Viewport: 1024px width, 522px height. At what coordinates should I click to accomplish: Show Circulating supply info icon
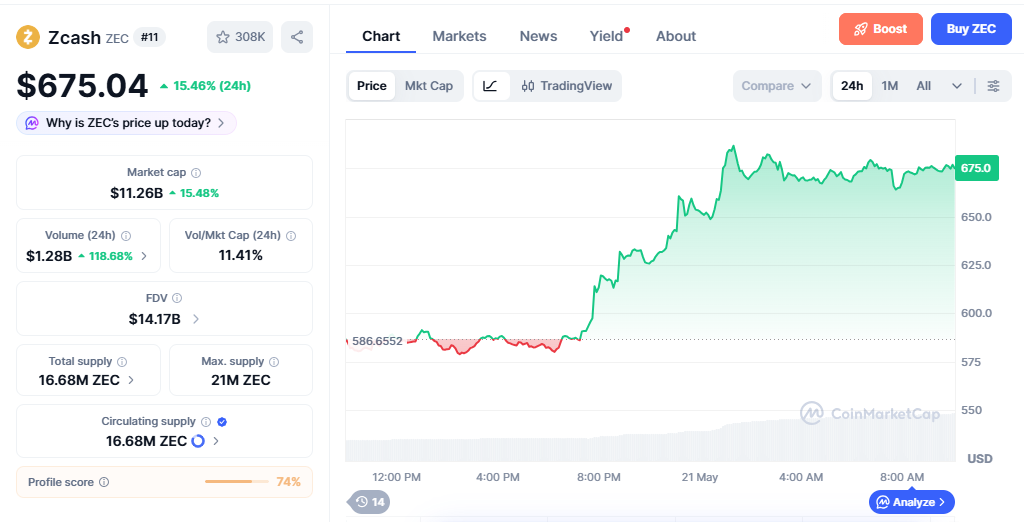[x=206, y=422]
